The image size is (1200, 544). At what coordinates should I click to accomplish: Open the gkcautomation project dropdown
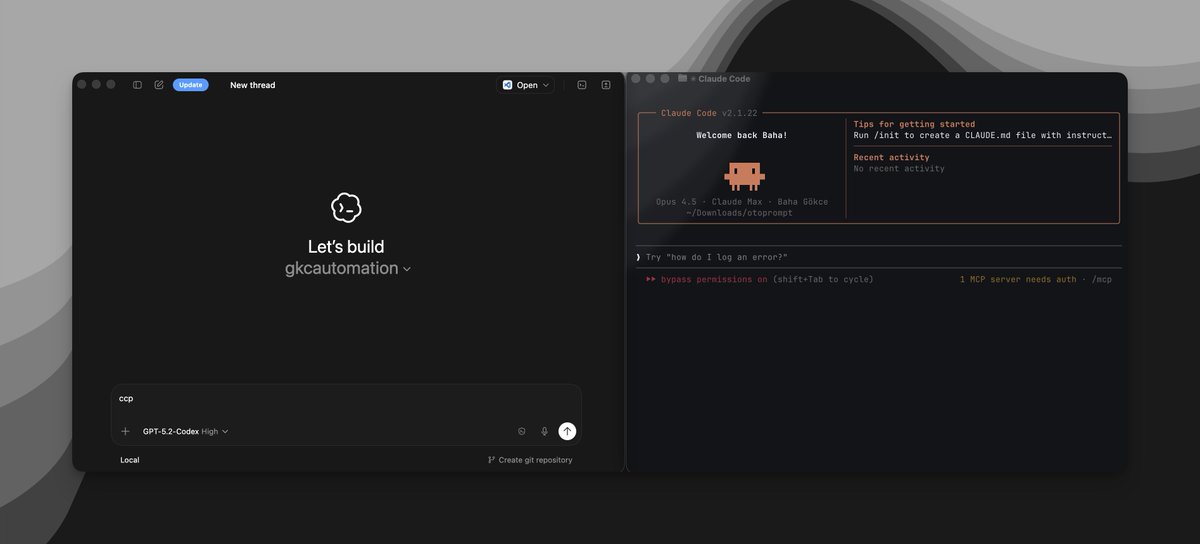pyautogui.click(x=347, y=268)
